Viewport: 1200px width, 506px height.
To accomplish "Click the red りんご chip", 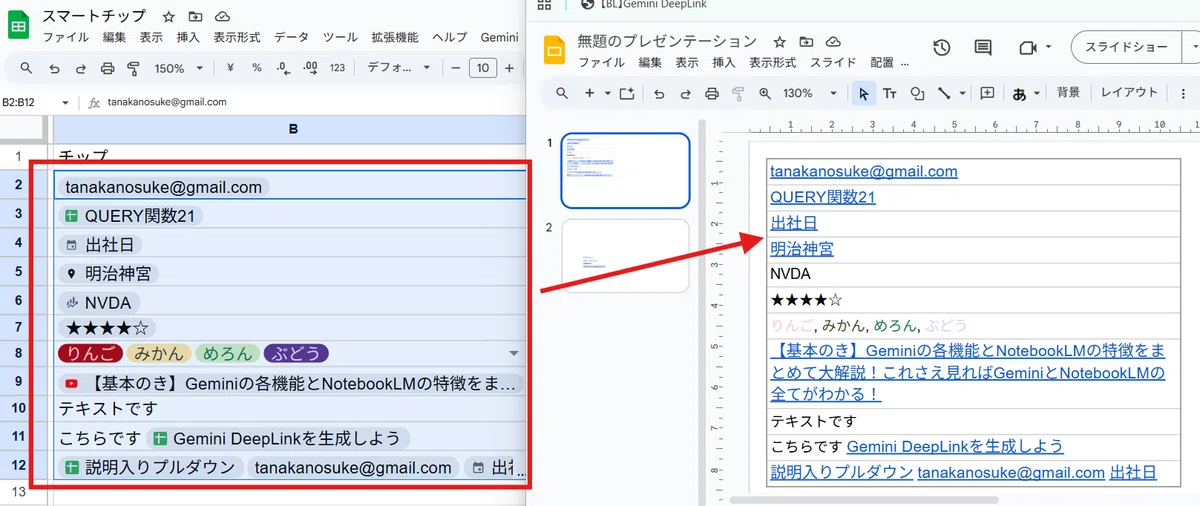I will [90, 353].
